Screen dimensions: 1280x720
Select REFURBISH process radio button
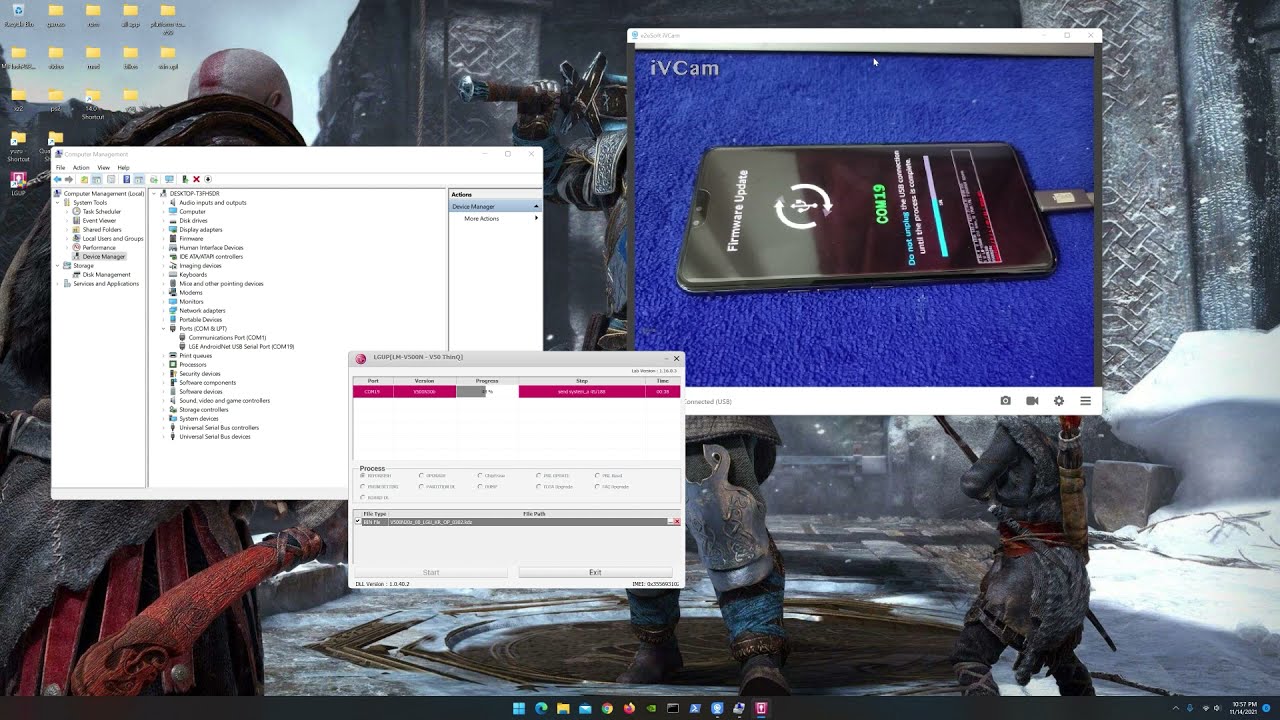(362, 476)
